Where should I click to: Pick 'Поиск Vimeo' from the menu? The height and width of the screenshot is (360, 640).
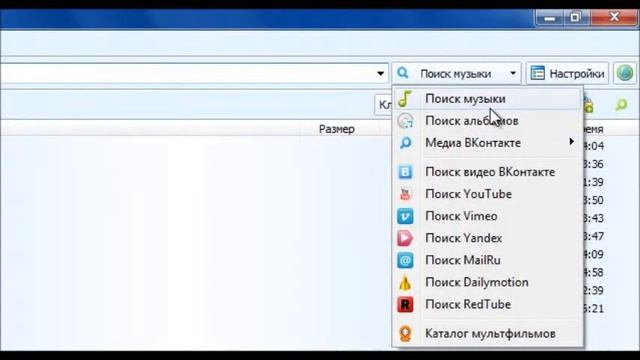click(x=487, y=216)
